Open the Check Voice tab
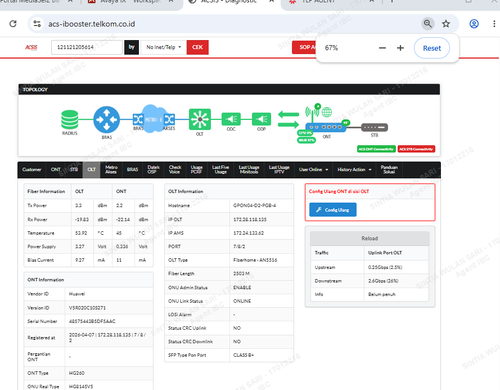 coord(175,170)
